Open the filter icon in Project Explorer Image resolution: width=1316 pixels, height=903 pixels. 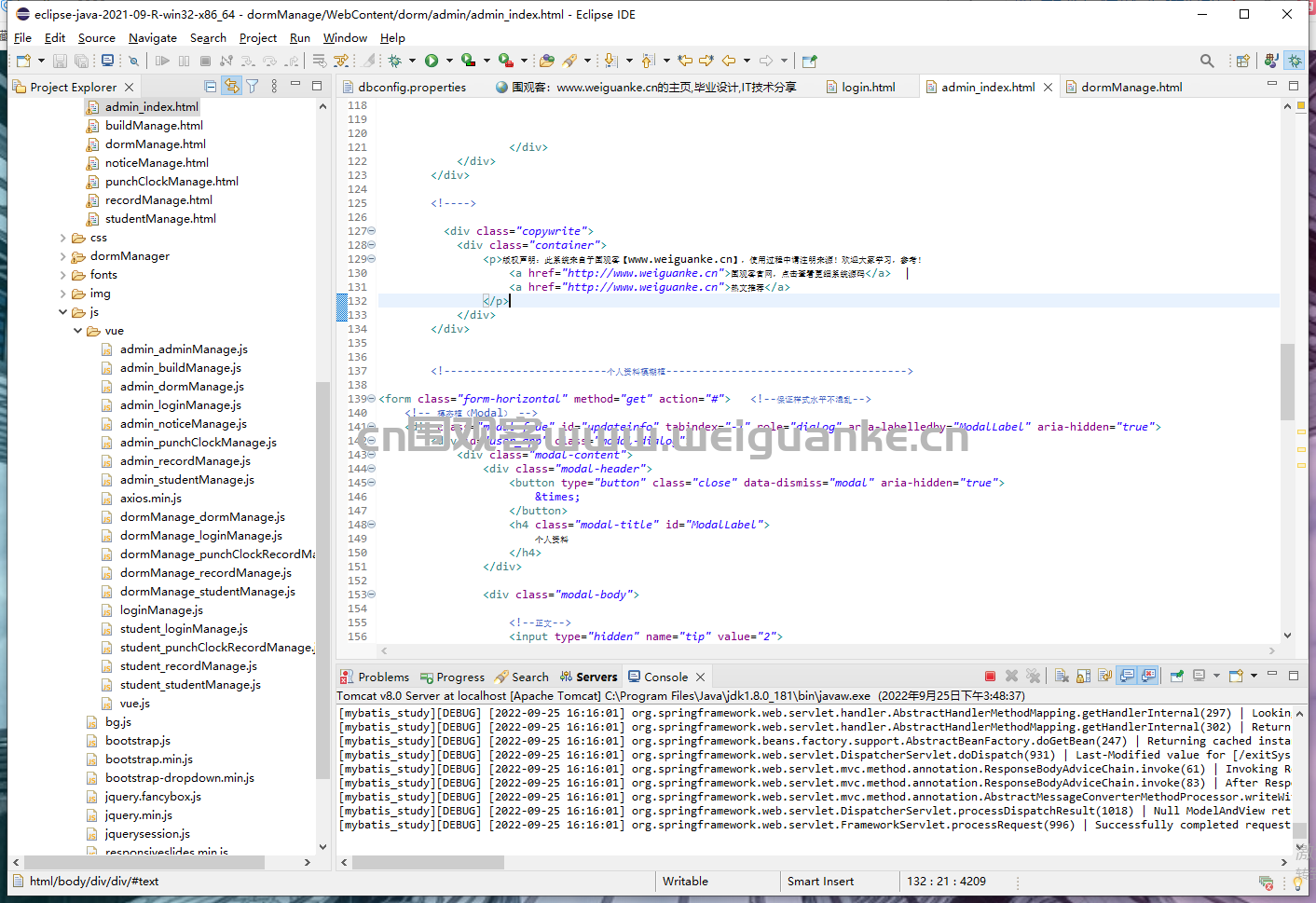pos(252,87)
